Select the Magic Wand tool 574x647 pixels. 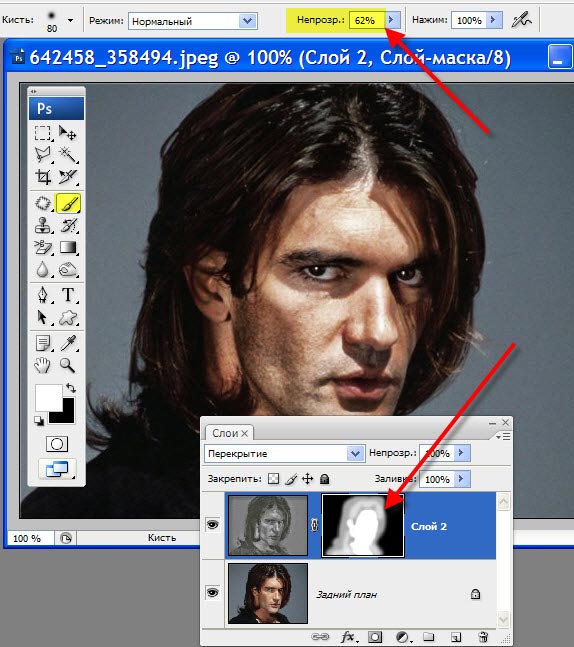pyautogui.click(x=68, y=155)
